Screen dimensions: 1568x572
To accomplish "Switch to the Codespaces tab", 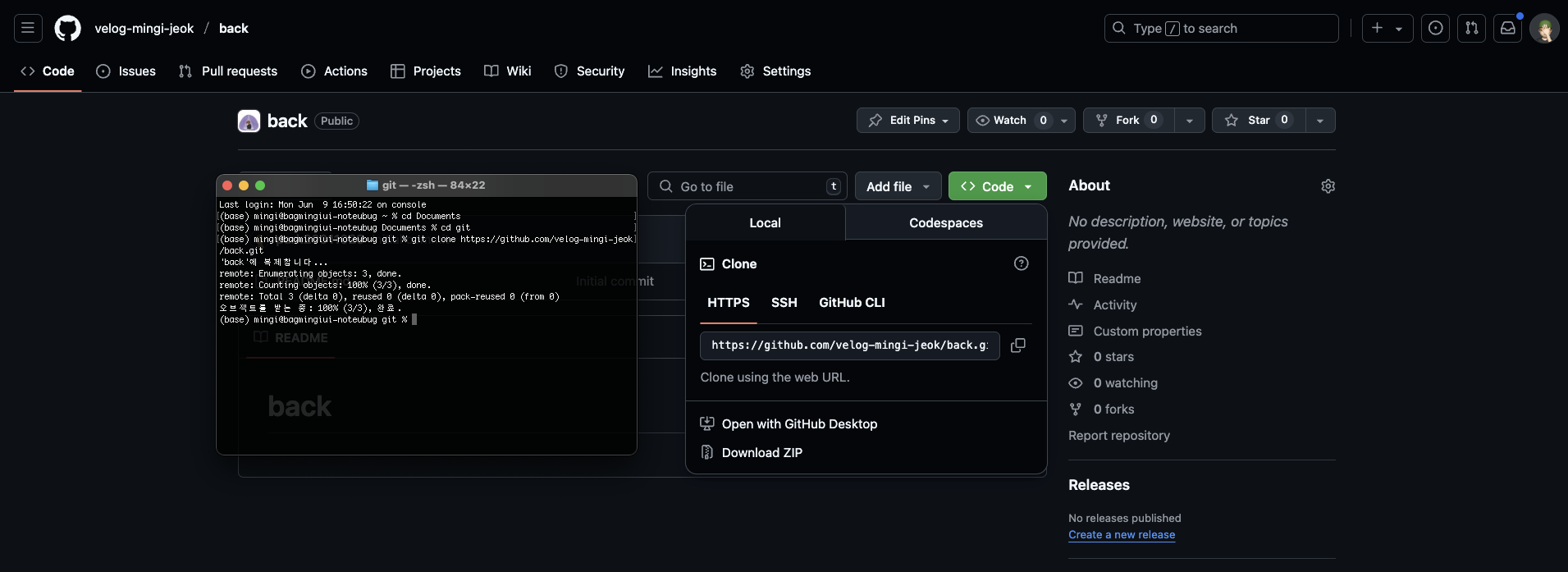I will (x=946, y=222).
